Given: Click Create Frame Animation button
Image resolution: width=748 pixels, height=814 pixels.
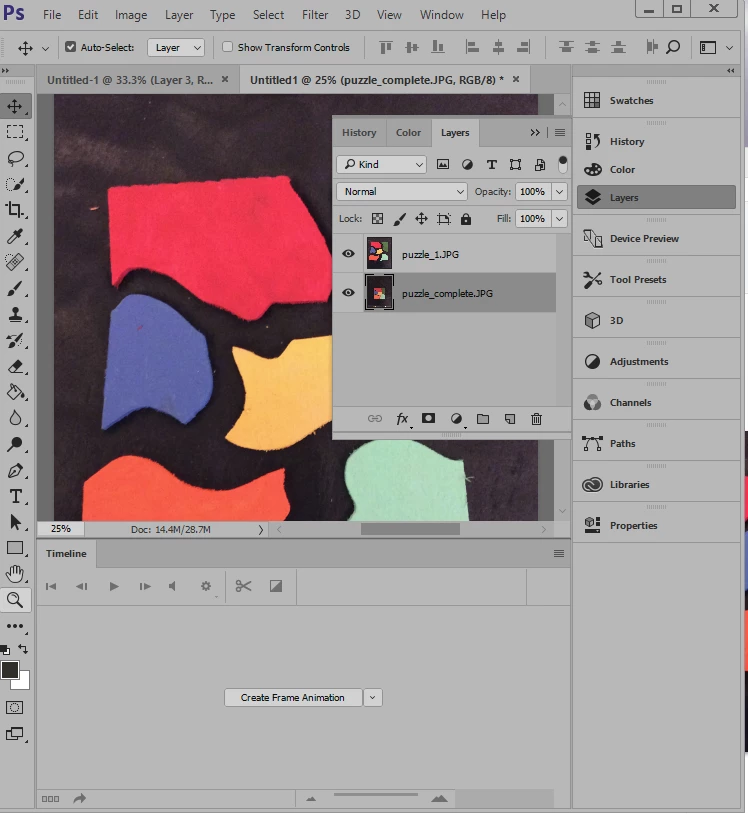Looking at the screenshot, I should (x=293, y=698).
